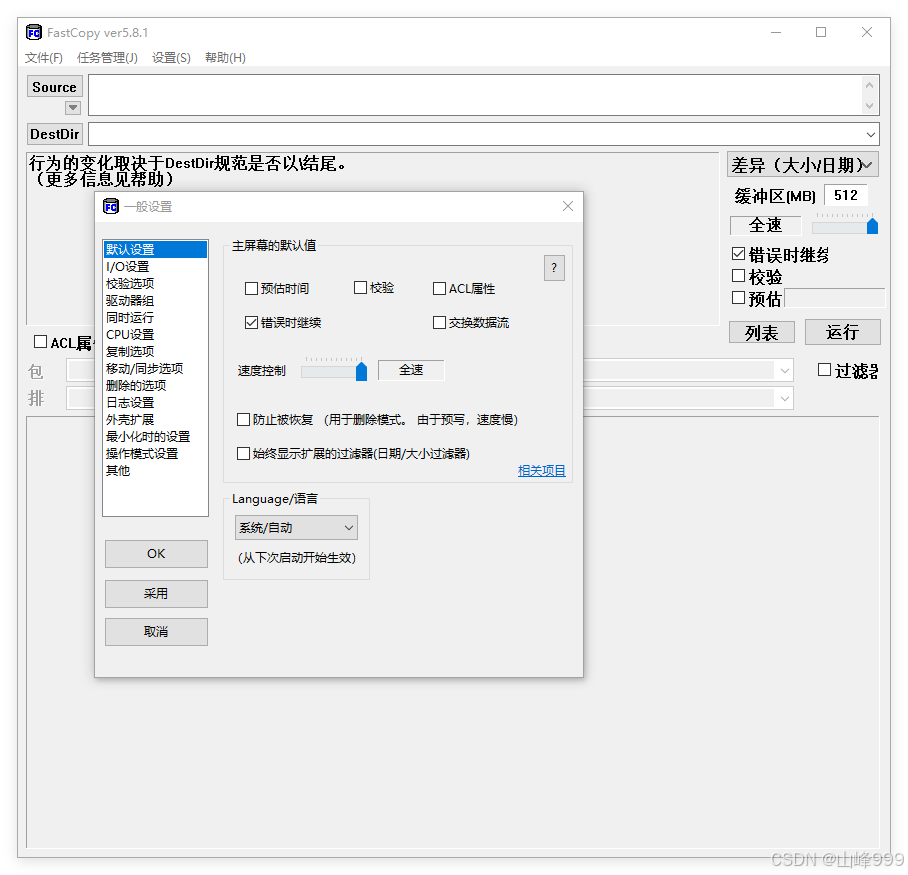Click the 全速 button in main window
Screen dimensions: 908x875
coord(766,225)
